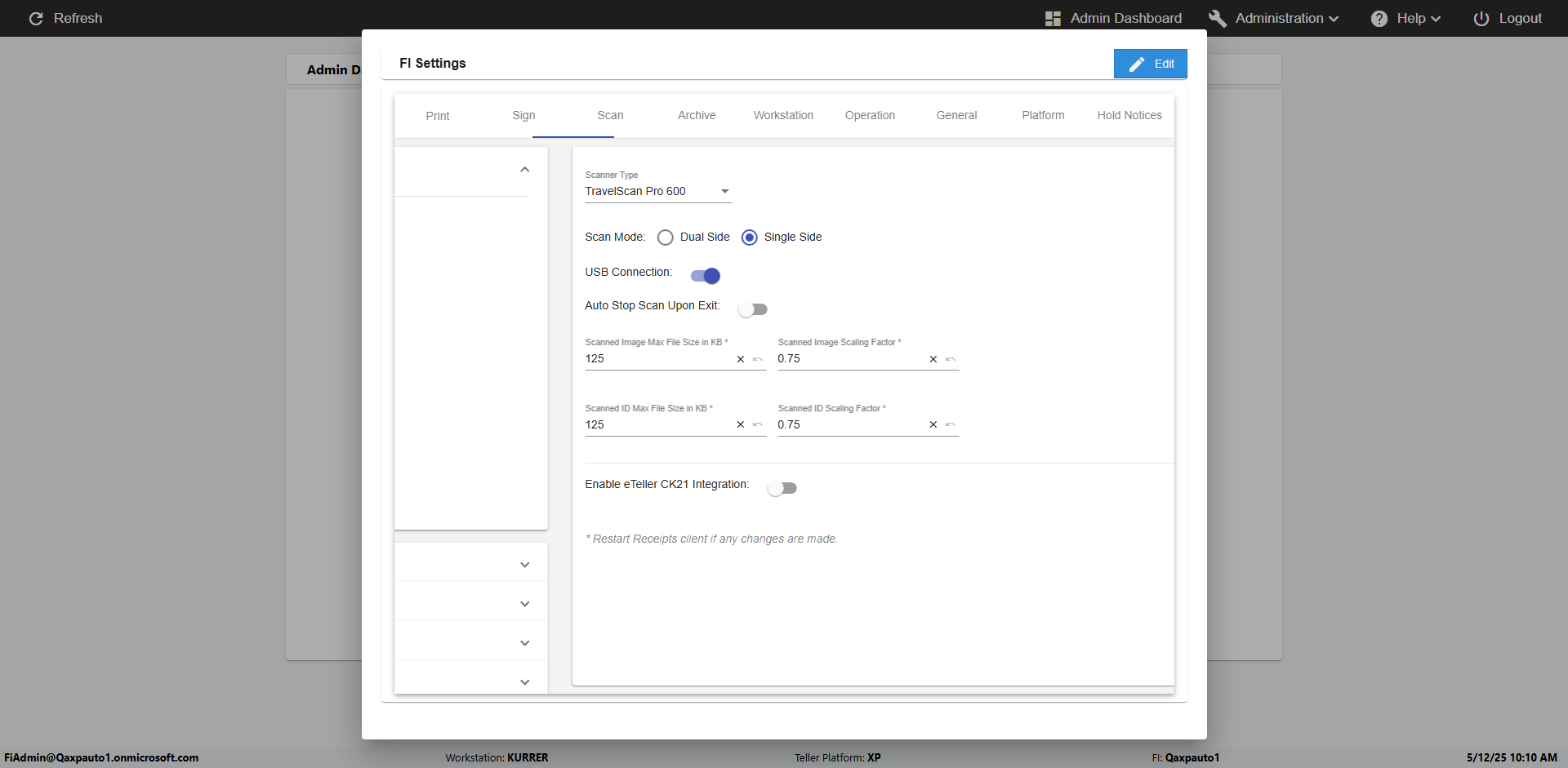Undo changes to Scanned ID Max File Size
Viewport: 1568px width, 768px height.
click(x=758, y=425)
